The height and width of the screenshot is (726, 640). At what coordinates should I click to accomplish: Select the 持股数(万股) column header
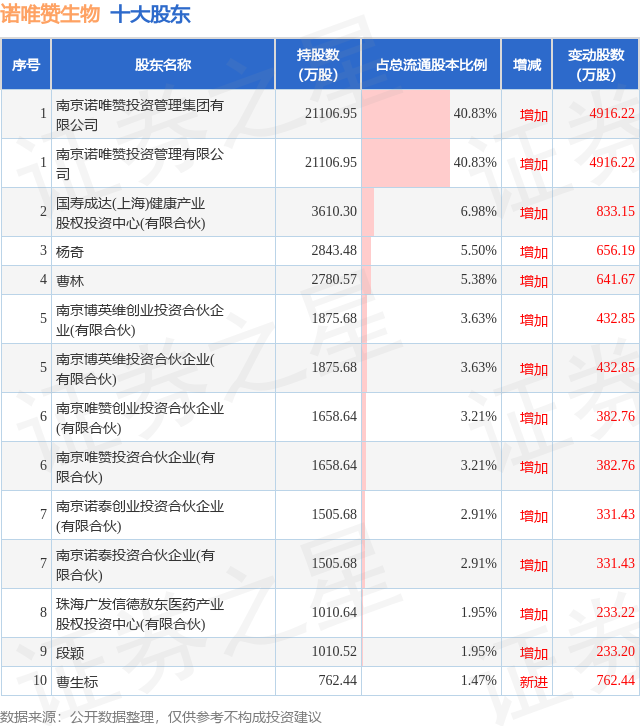click(318, 64)
